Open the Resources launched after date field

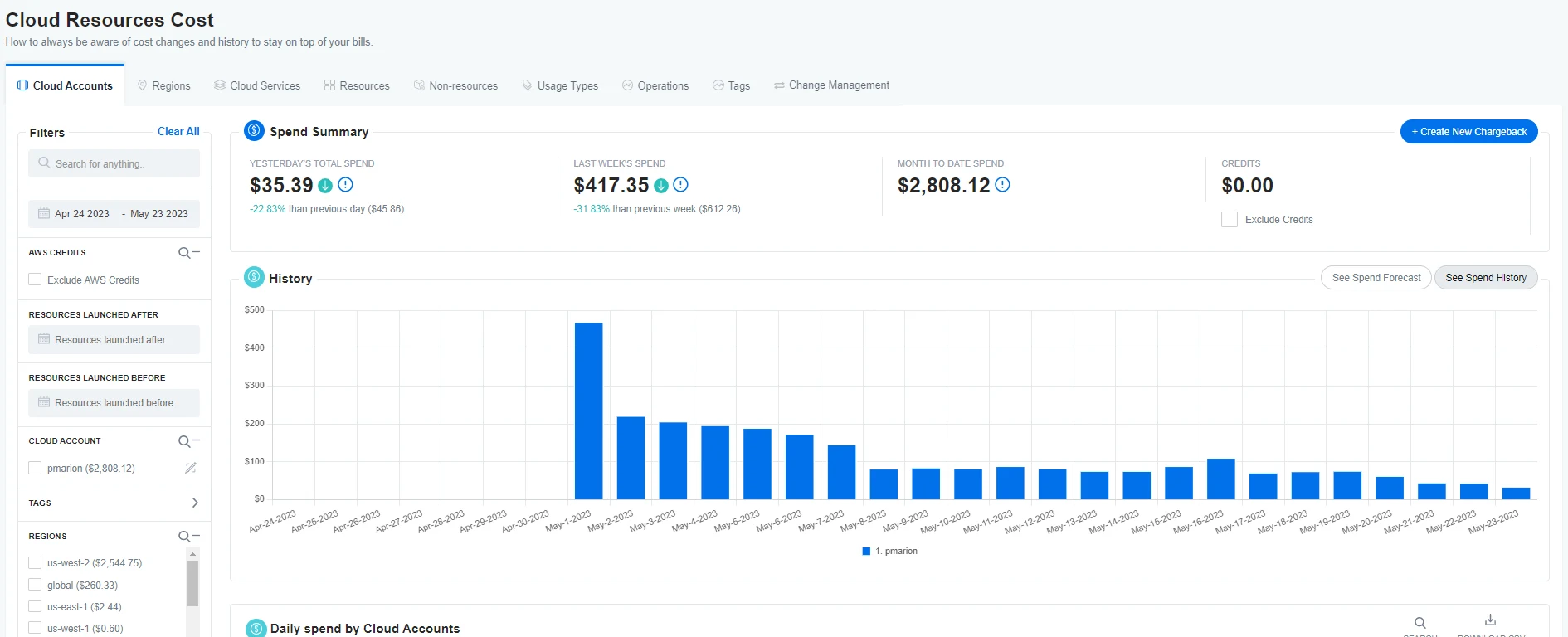coord(114,339)
